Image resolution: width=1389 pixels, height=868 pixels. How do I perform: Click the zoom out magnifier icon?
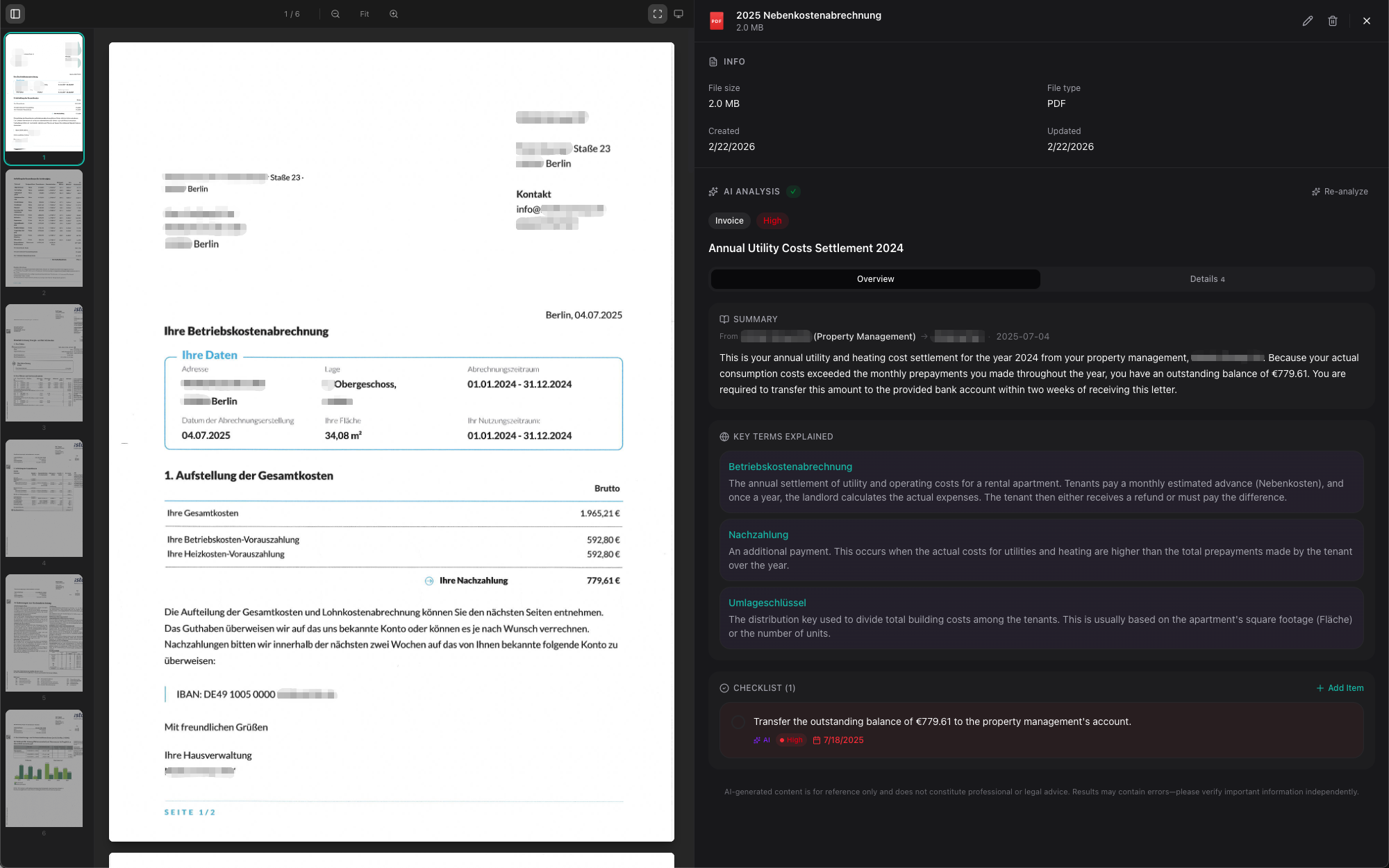335,14
